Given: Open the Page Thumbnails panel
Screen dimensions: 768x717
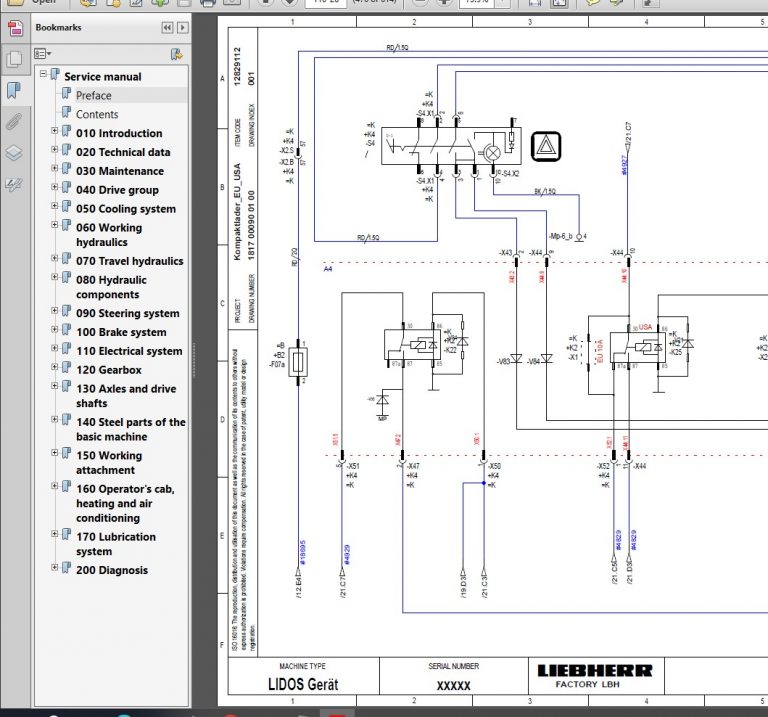Looking at the screenshot, I should (x=13, y=59).
